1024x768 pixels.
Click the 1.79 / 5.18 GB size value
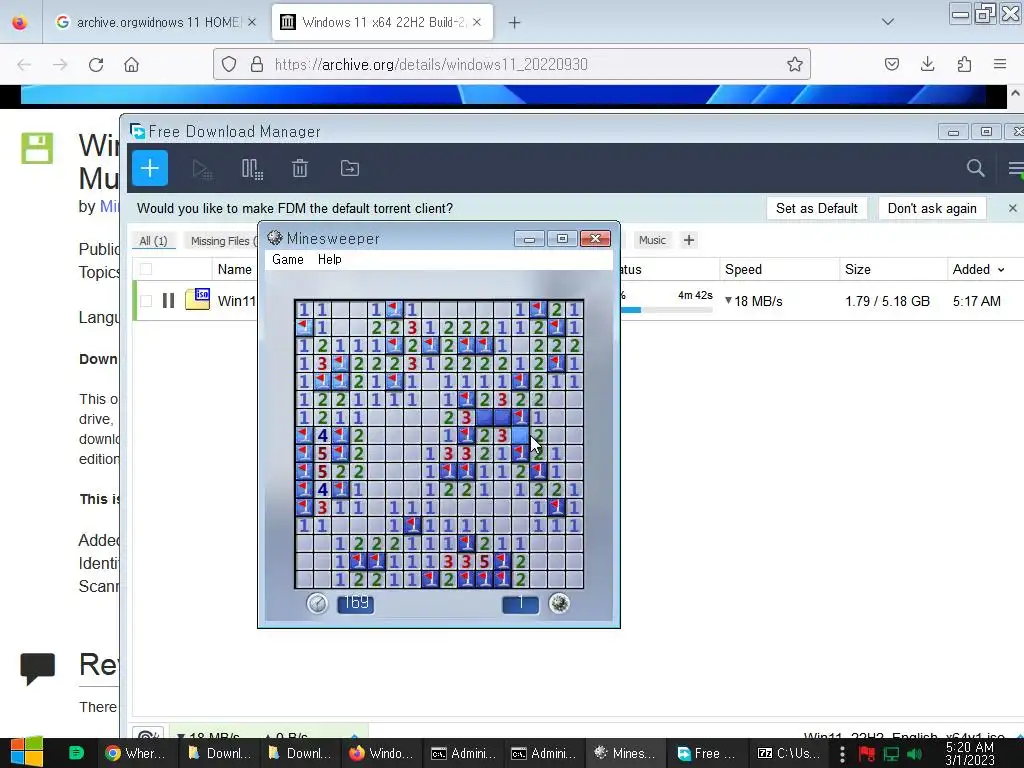[888, 301]
